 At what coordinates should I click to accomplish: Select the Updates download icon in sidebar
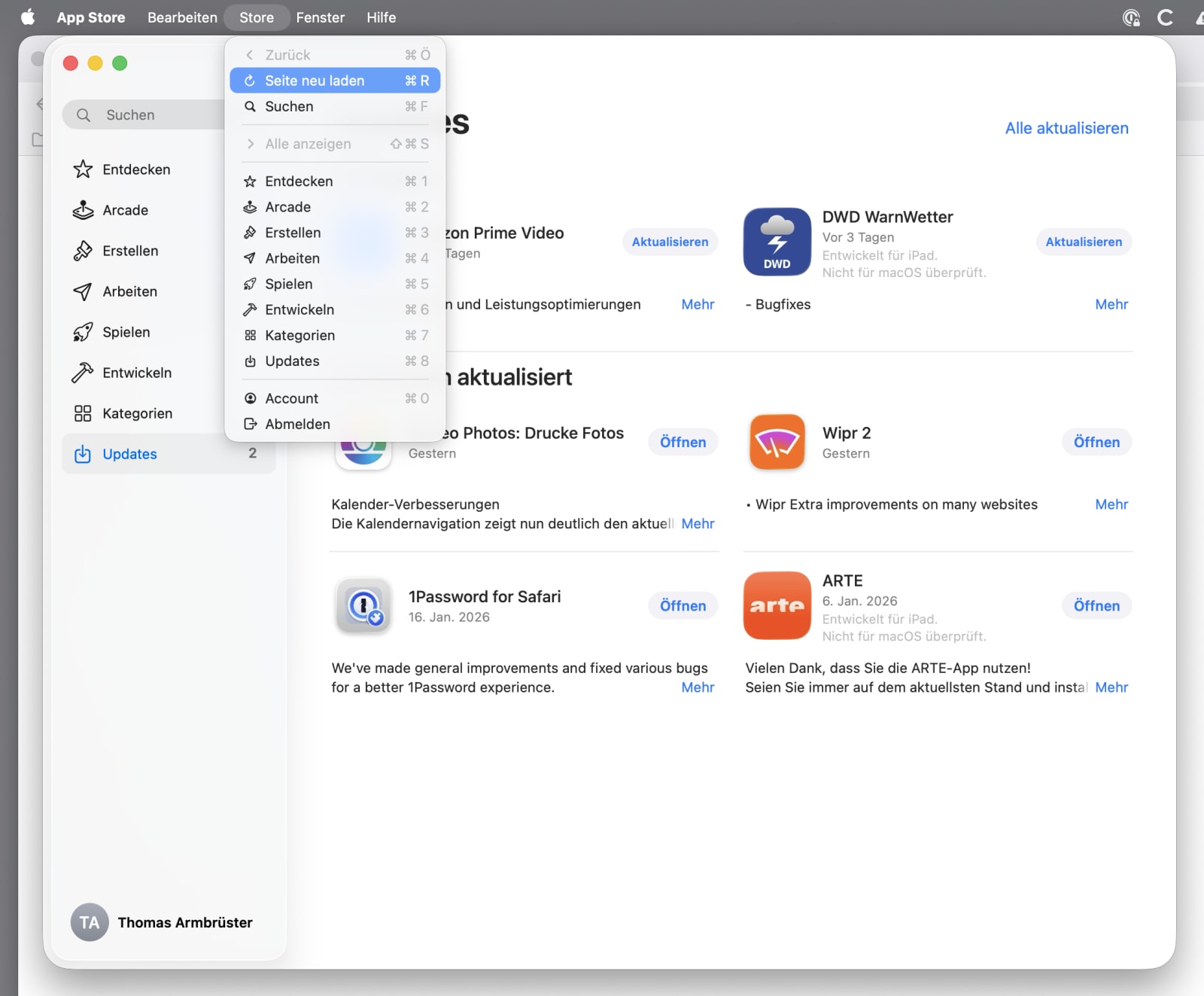[83, 454]
